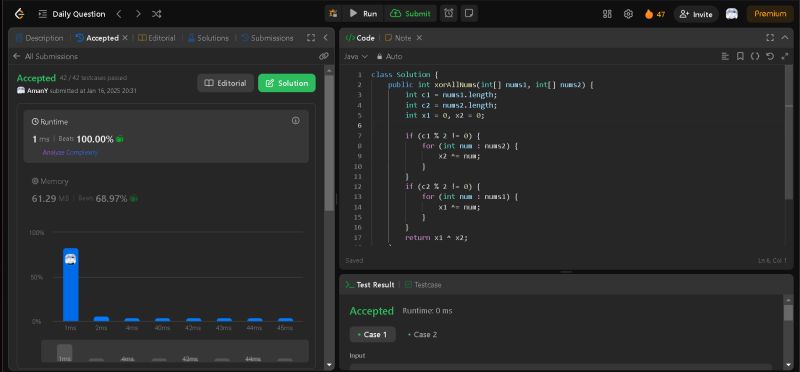Submit the solution
The height and width of the screenshot is (372, 800).
coord(410,14)
